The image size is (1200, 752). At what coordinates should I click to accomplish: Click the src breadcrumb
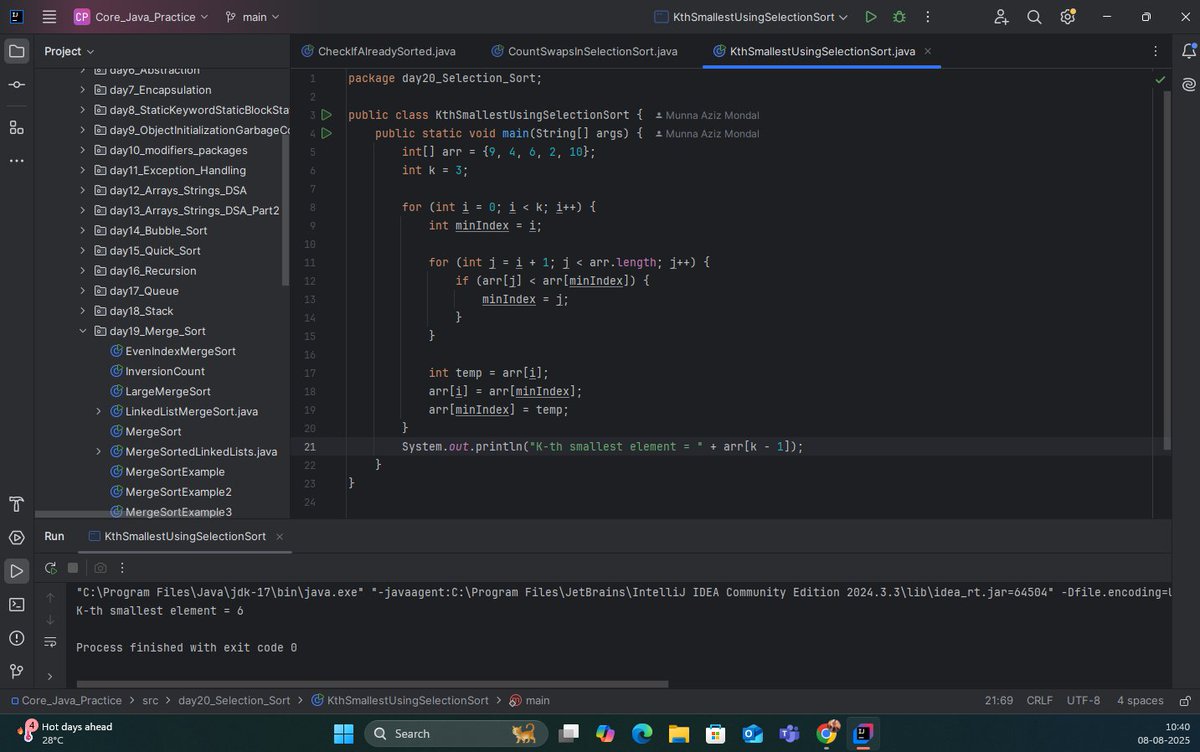point(150,700)
